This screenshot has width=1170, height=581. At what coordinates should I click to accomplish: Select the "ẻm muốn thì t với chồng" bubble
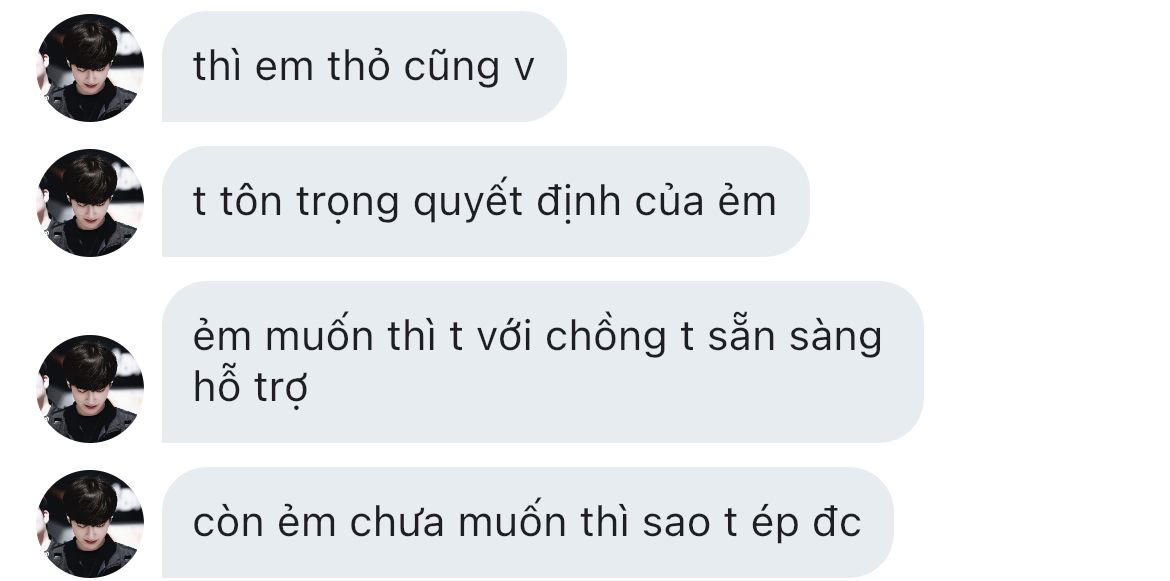(x=542, y=362)
